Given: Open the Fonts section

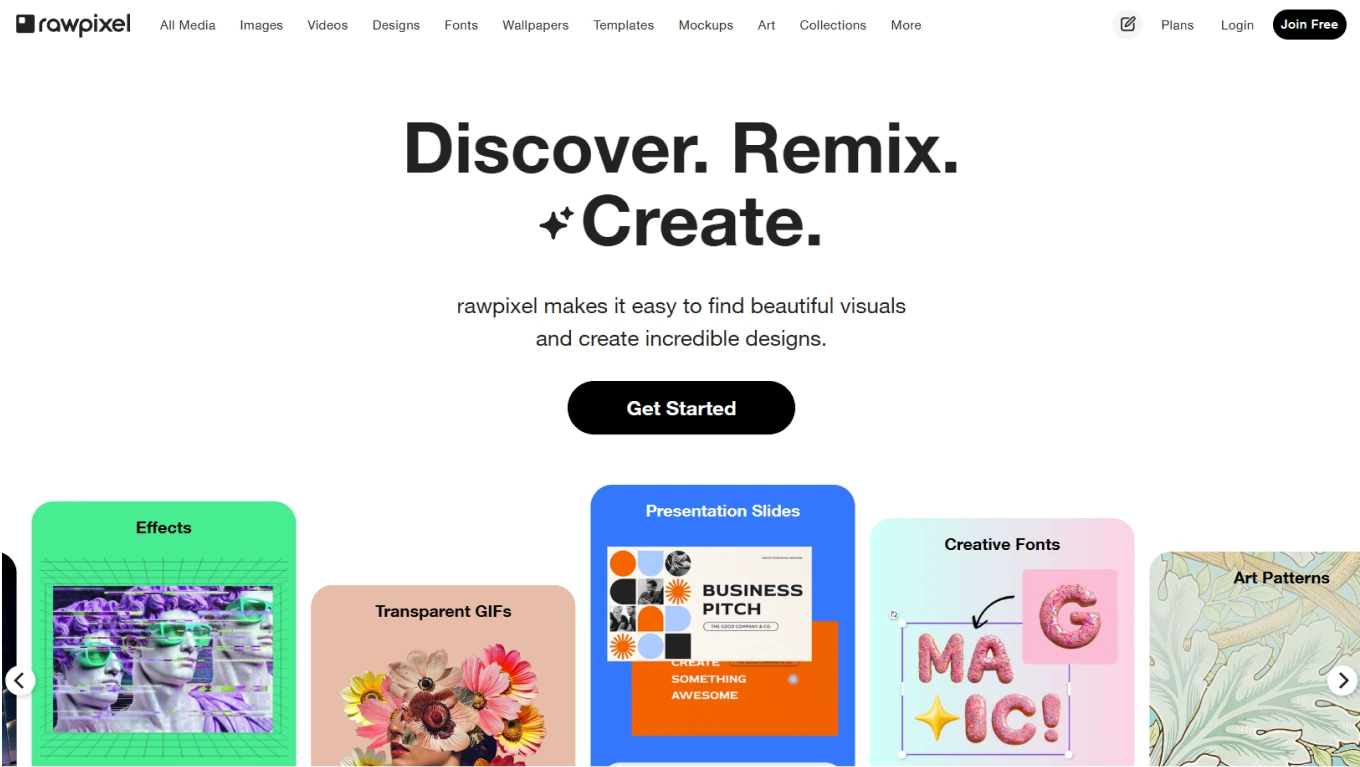Looking at the screenshot, I should [461, 25].
